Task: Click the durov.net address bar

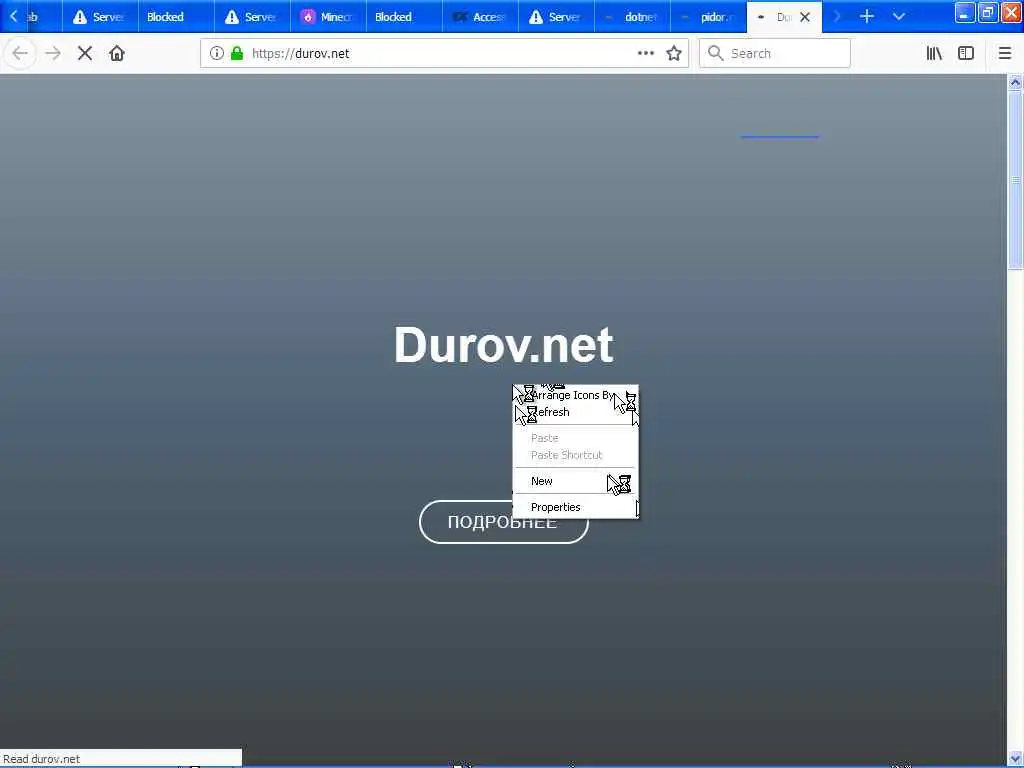Action: 444,53
